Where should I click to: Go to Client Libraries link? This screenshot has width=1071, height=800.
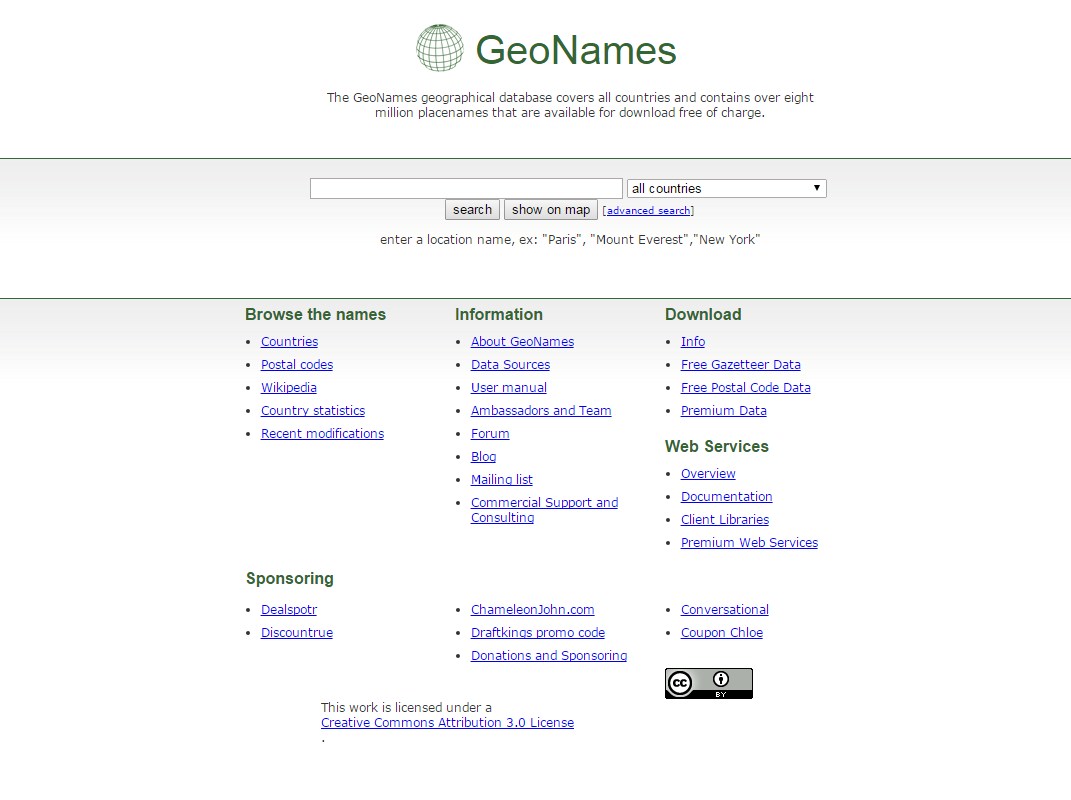(724, 520)
